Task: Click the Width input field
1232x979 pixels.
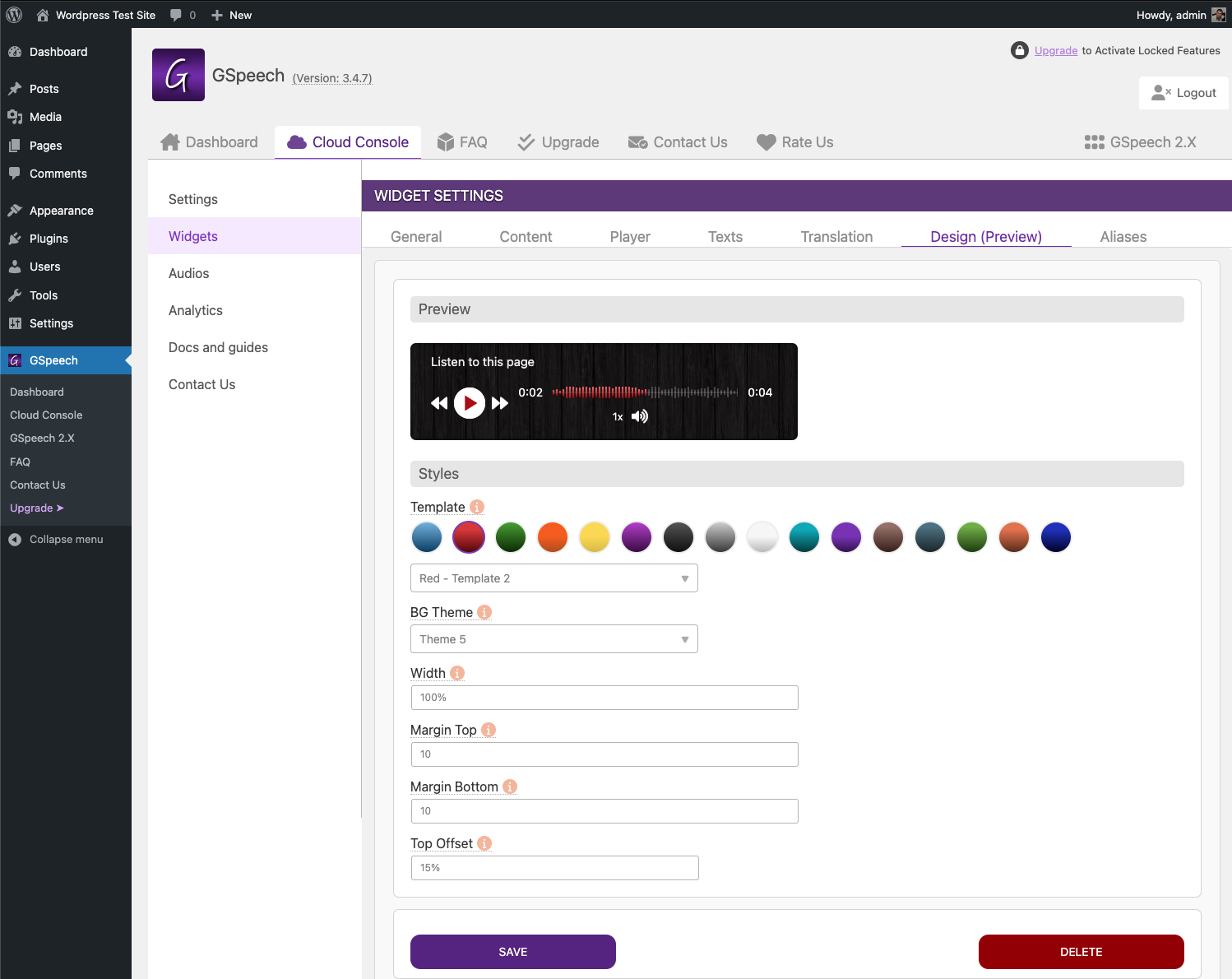Action: (604, 698)
